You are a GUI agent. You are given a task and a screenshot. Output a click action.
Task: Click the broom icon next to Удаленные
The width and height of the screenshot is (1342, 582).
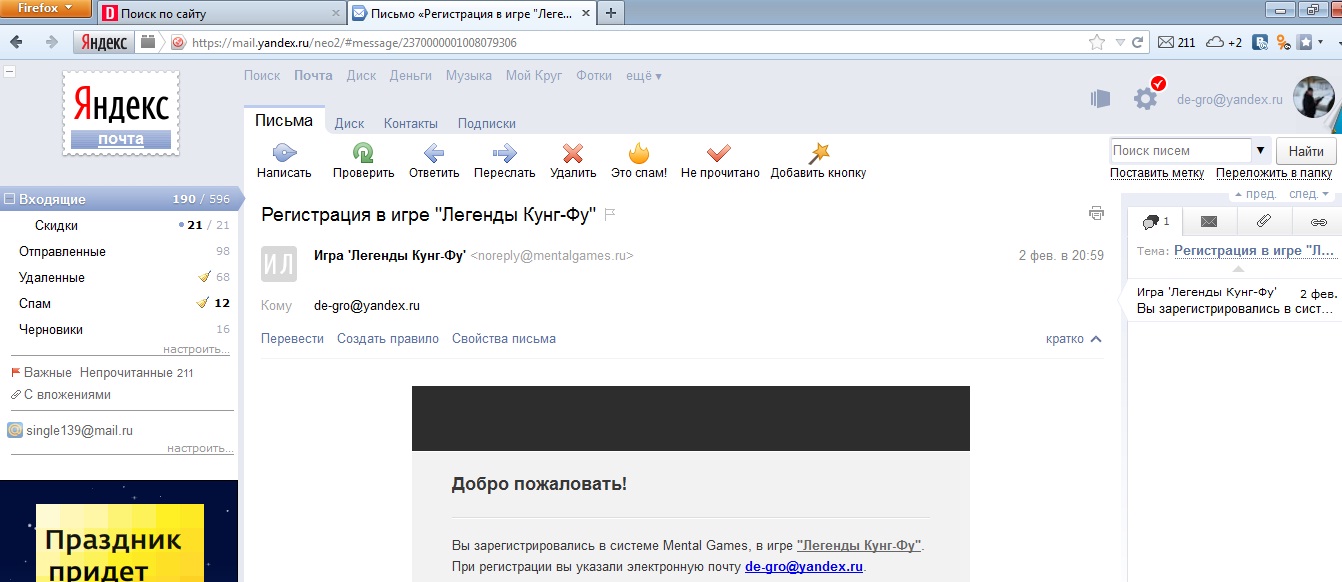(x=204, y=277)
